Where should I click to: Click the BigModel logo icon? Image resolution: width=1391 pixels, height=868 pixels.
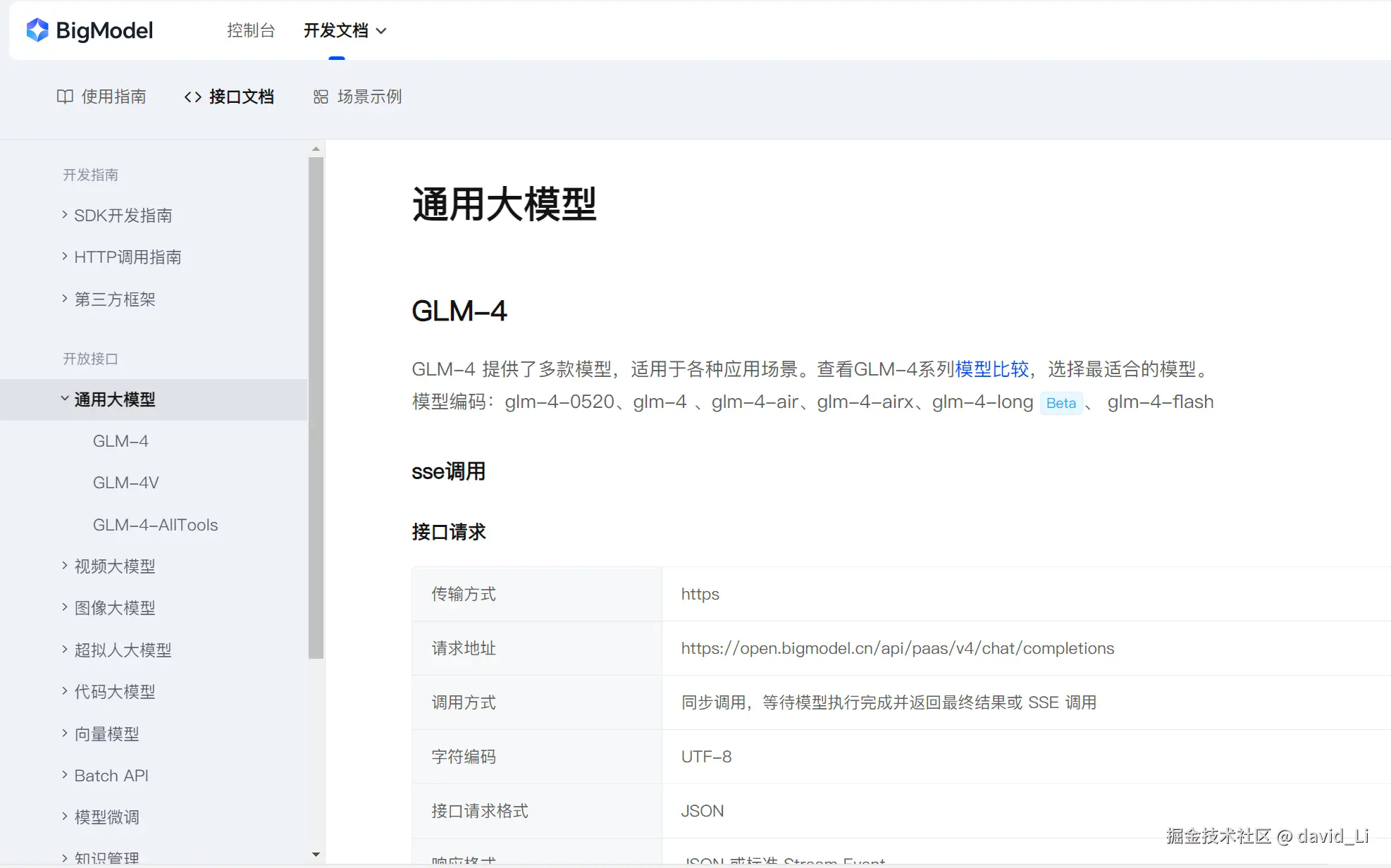click(x=37, y=30)
